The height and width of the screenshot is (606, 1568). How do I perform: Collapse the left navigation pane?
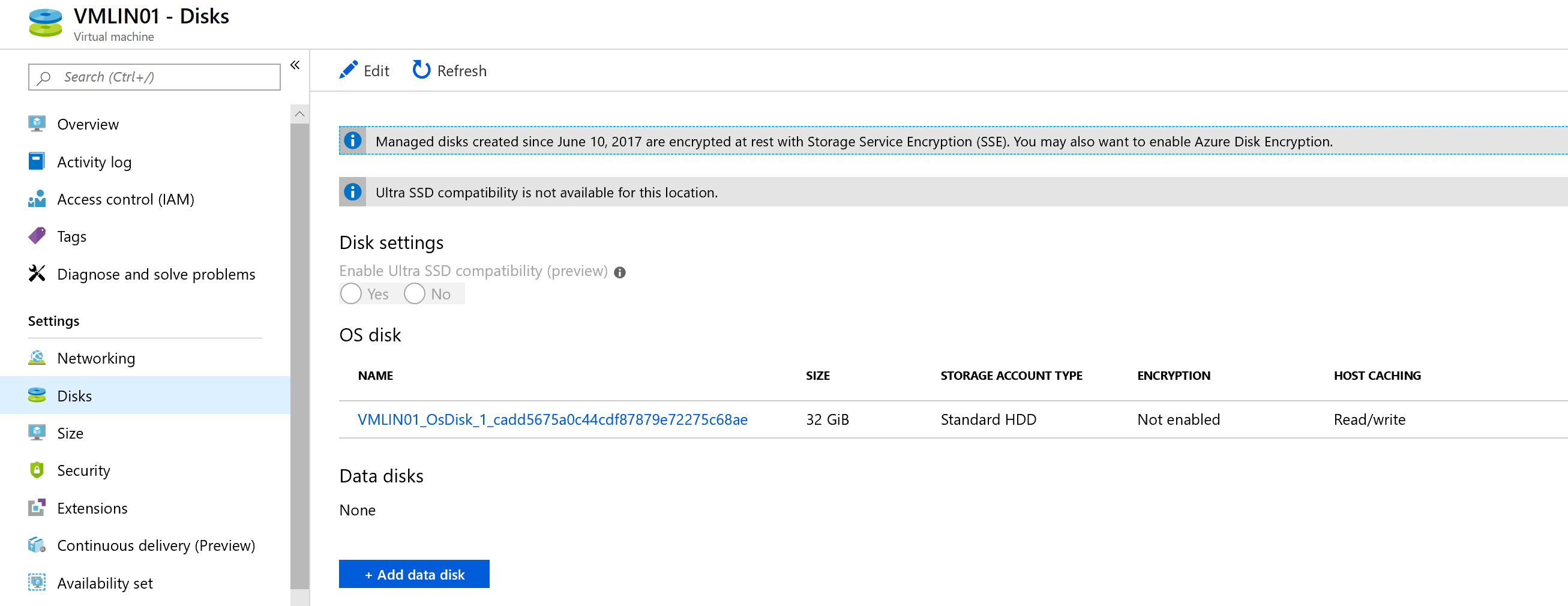[x=295, y=64]
